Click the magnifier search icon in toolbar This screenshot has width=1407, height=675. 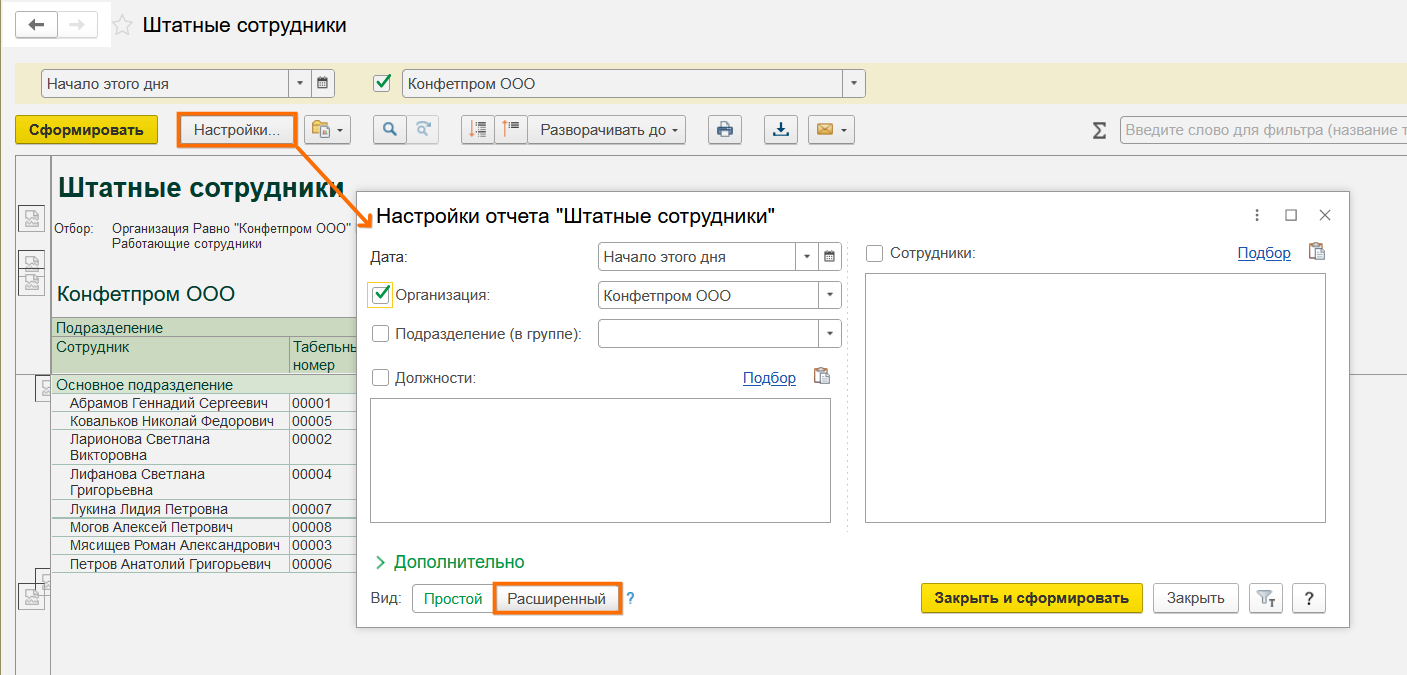tap(390, 129)
